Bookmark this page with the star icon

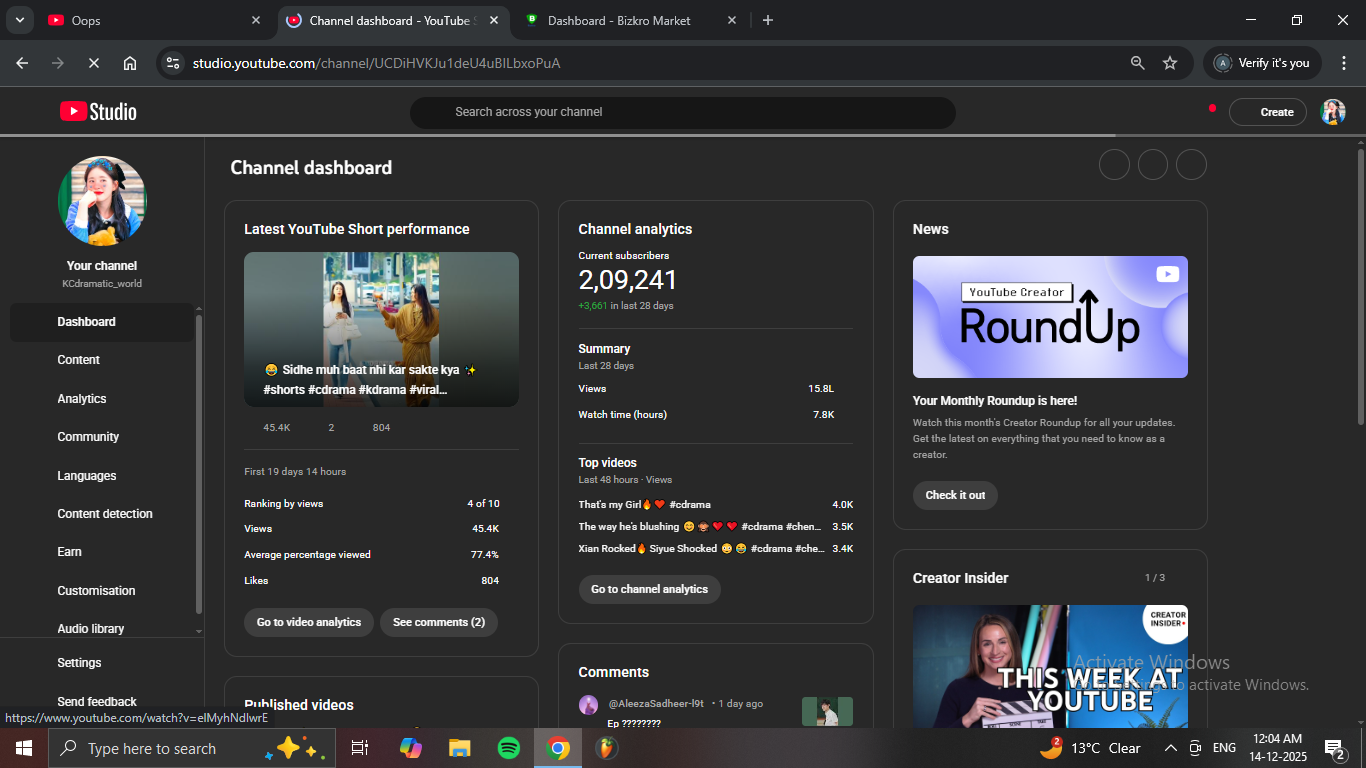click(x=1170, y=63)
